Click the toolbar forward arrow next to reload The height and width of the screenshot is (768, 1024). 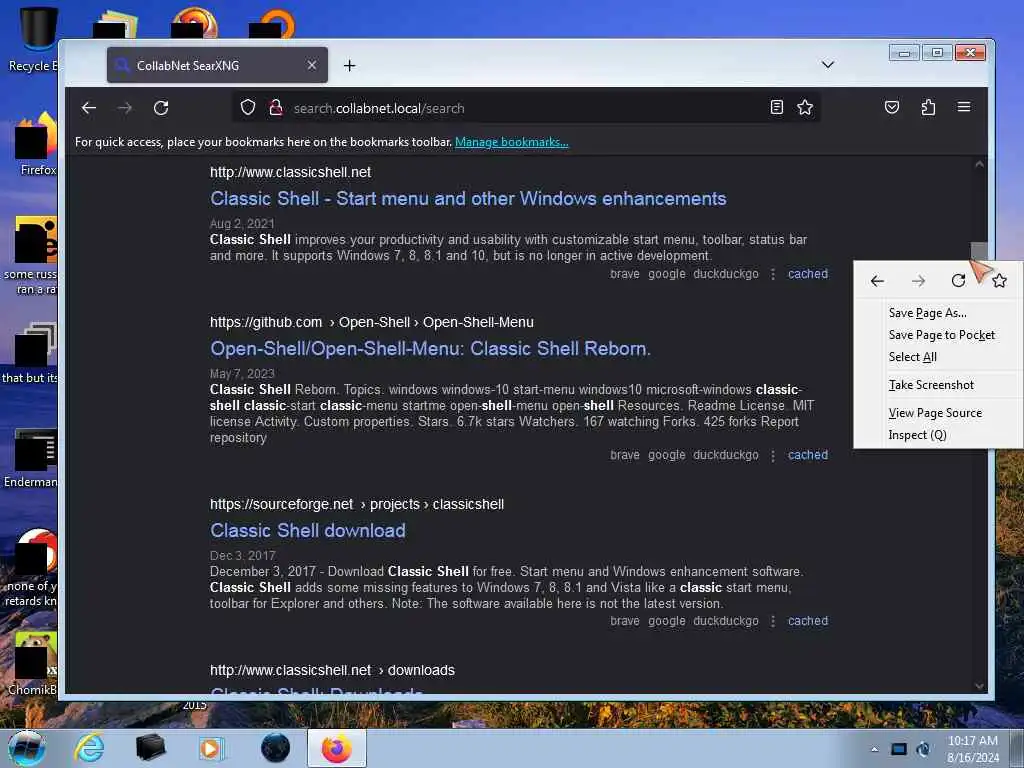(x=125, y=108)
